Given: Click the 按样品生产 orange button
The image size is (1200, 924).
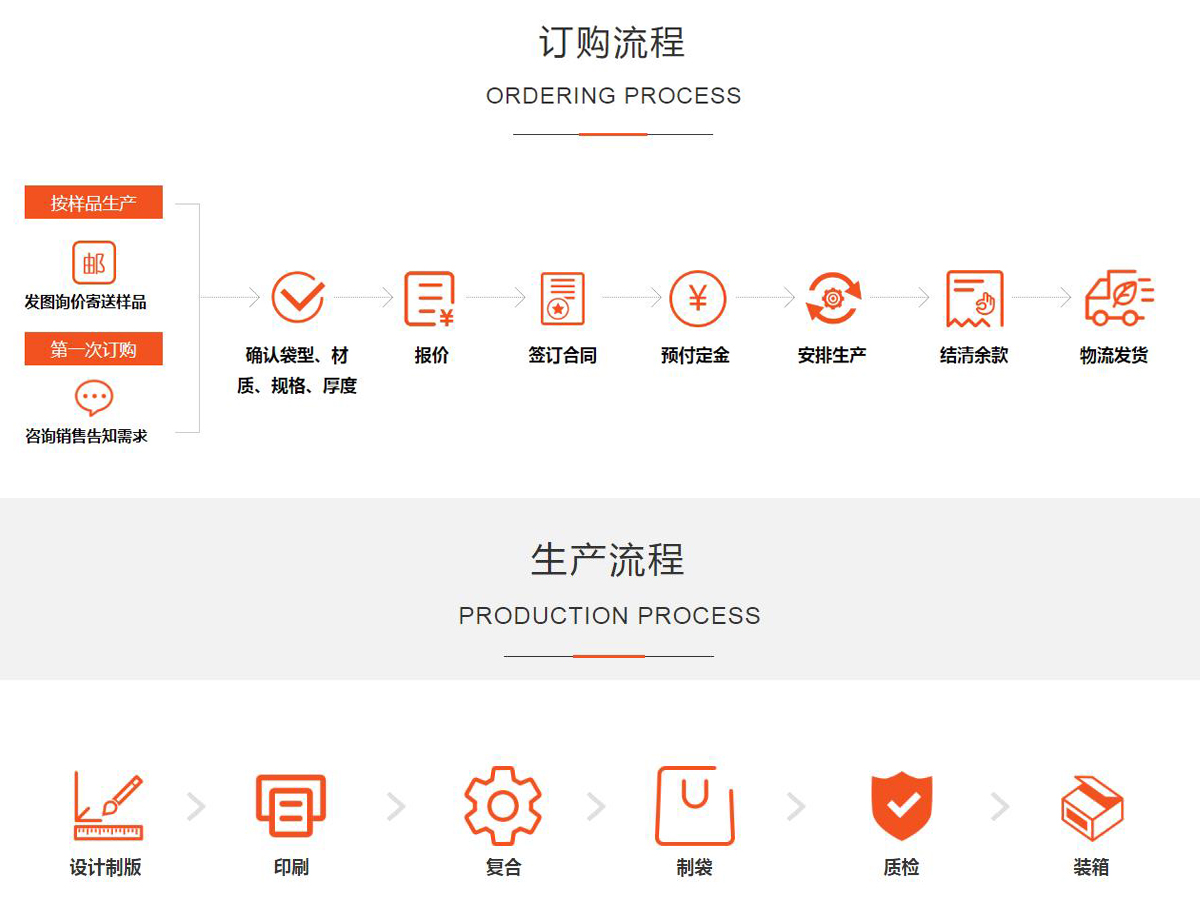Looking at the screenshot, I should click(x=94, y=203).
